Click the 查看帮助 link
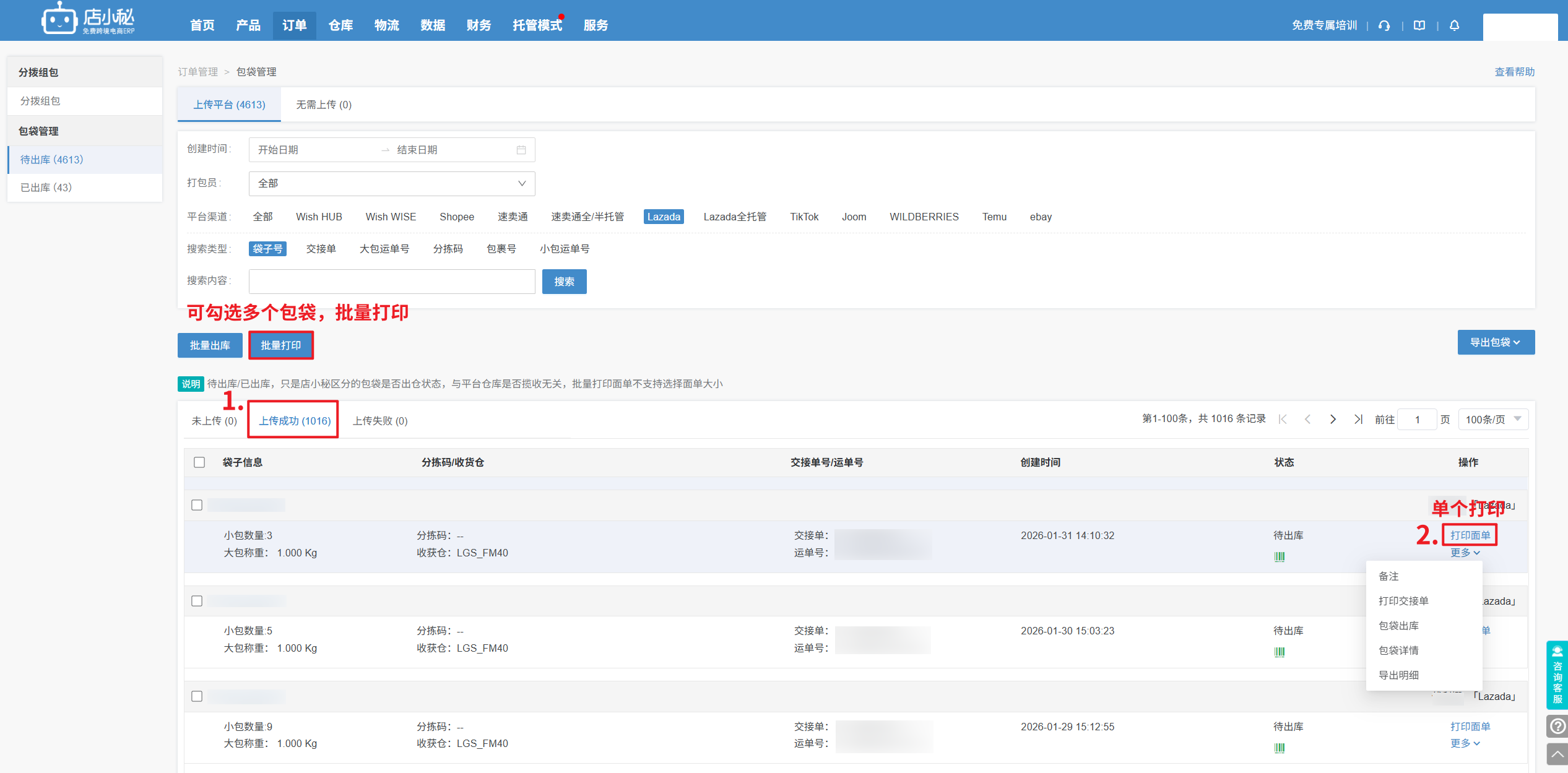Image resolution: width=1568 pixels, height=773 pixels. click(x=1514, y=72)
